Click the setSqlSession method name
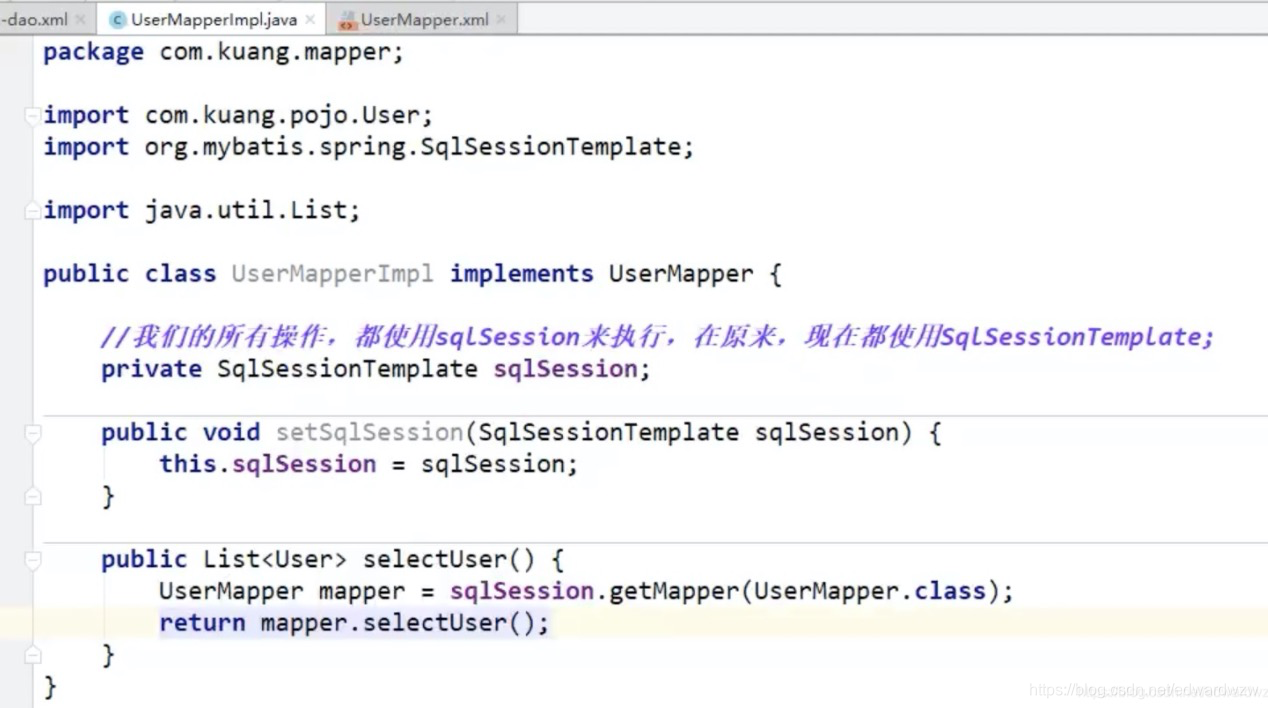The height and width of the screenshot is (708, 1268). [x=369, y=433]
